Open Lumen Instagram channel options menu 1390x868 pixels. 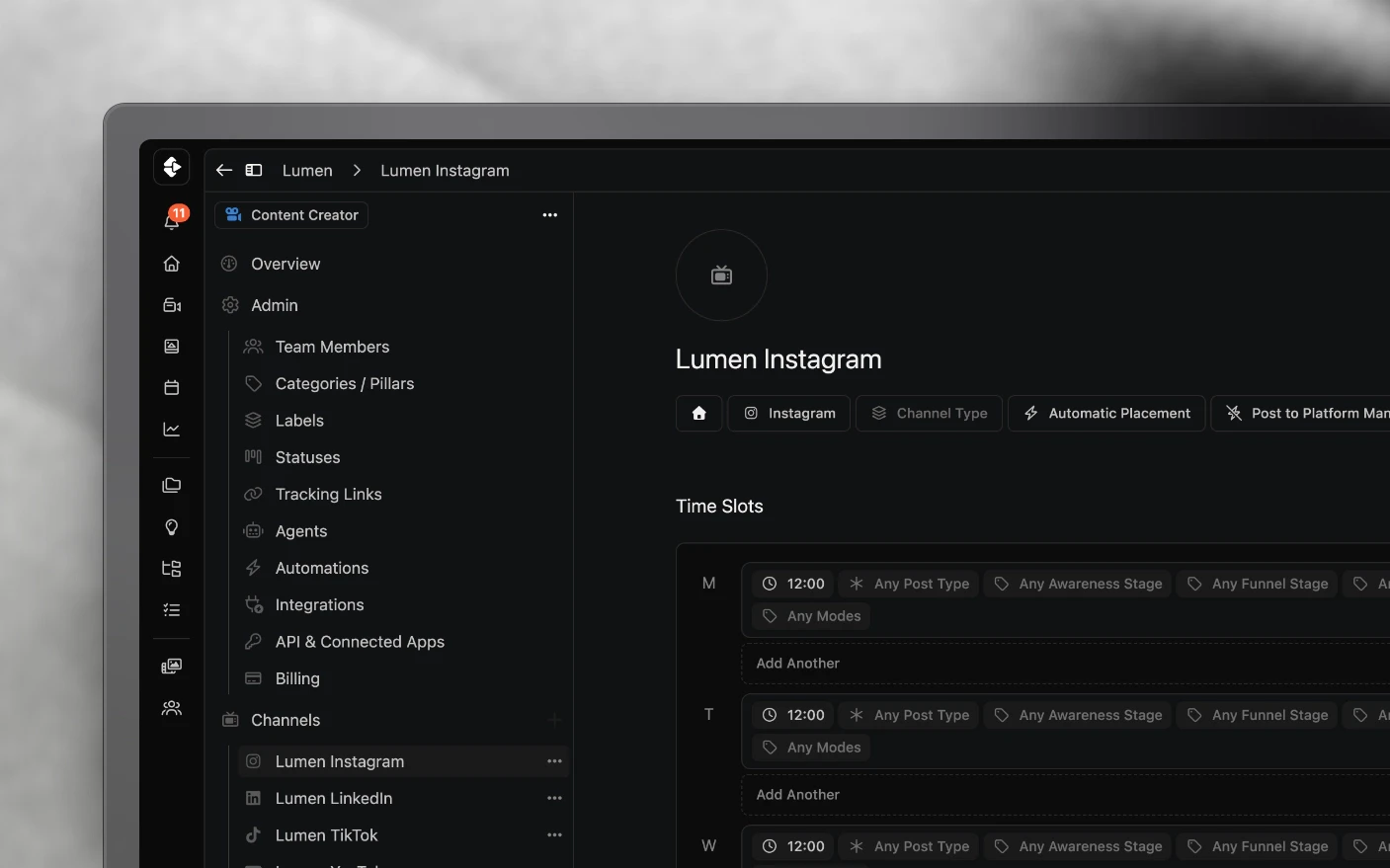[x=555, y=761]
